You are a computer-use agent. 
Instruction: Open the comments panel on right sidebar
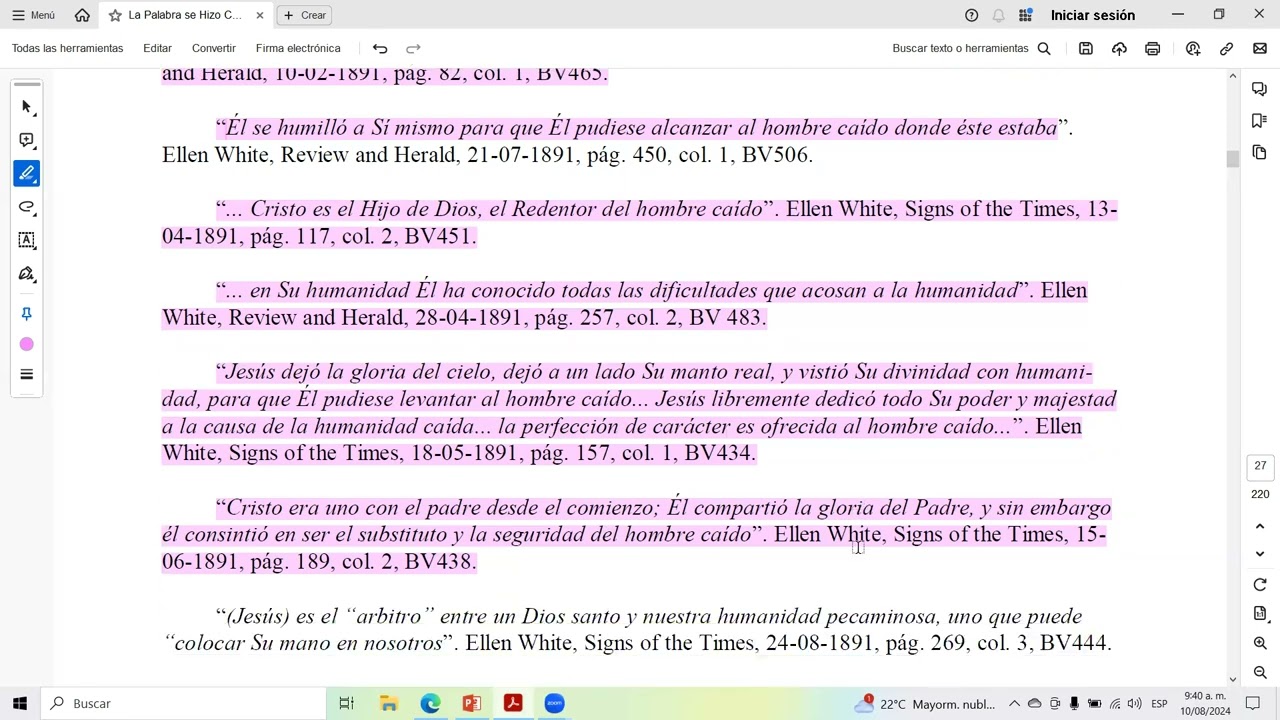point(1259,89)
